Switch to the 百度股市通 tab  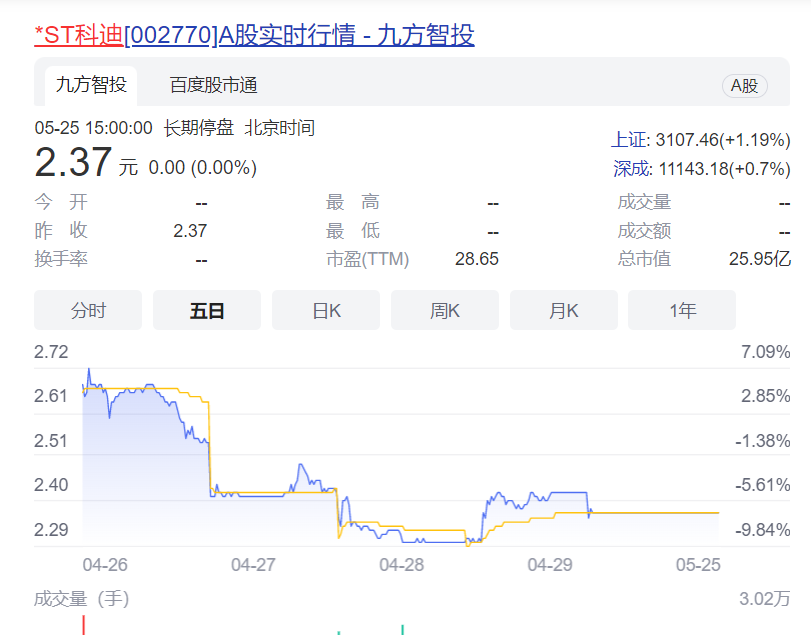pyautogui.click(x=213, y=85)
